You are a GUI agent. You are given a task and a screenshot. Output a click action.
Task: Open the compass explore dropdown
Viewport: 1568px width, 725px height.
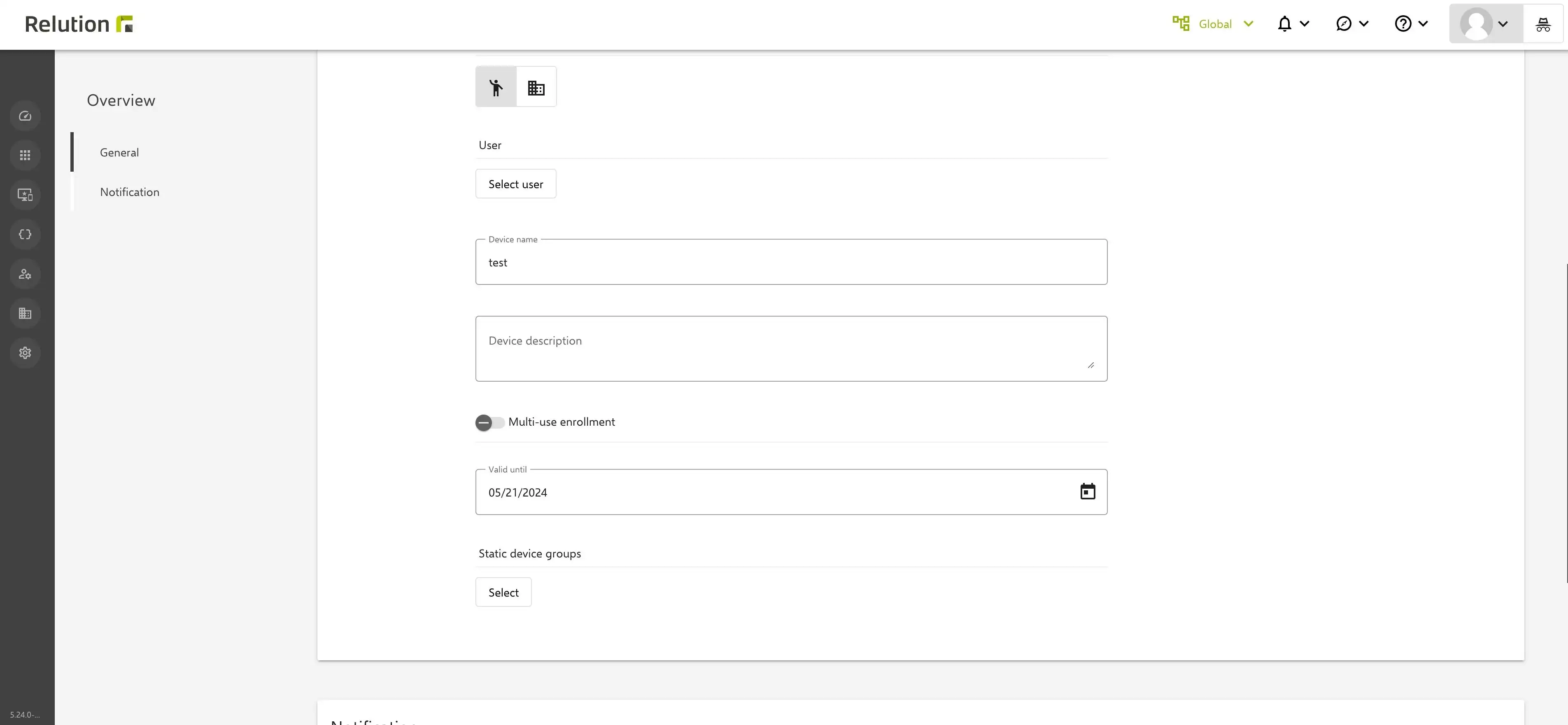click(x=1352, y=24)
